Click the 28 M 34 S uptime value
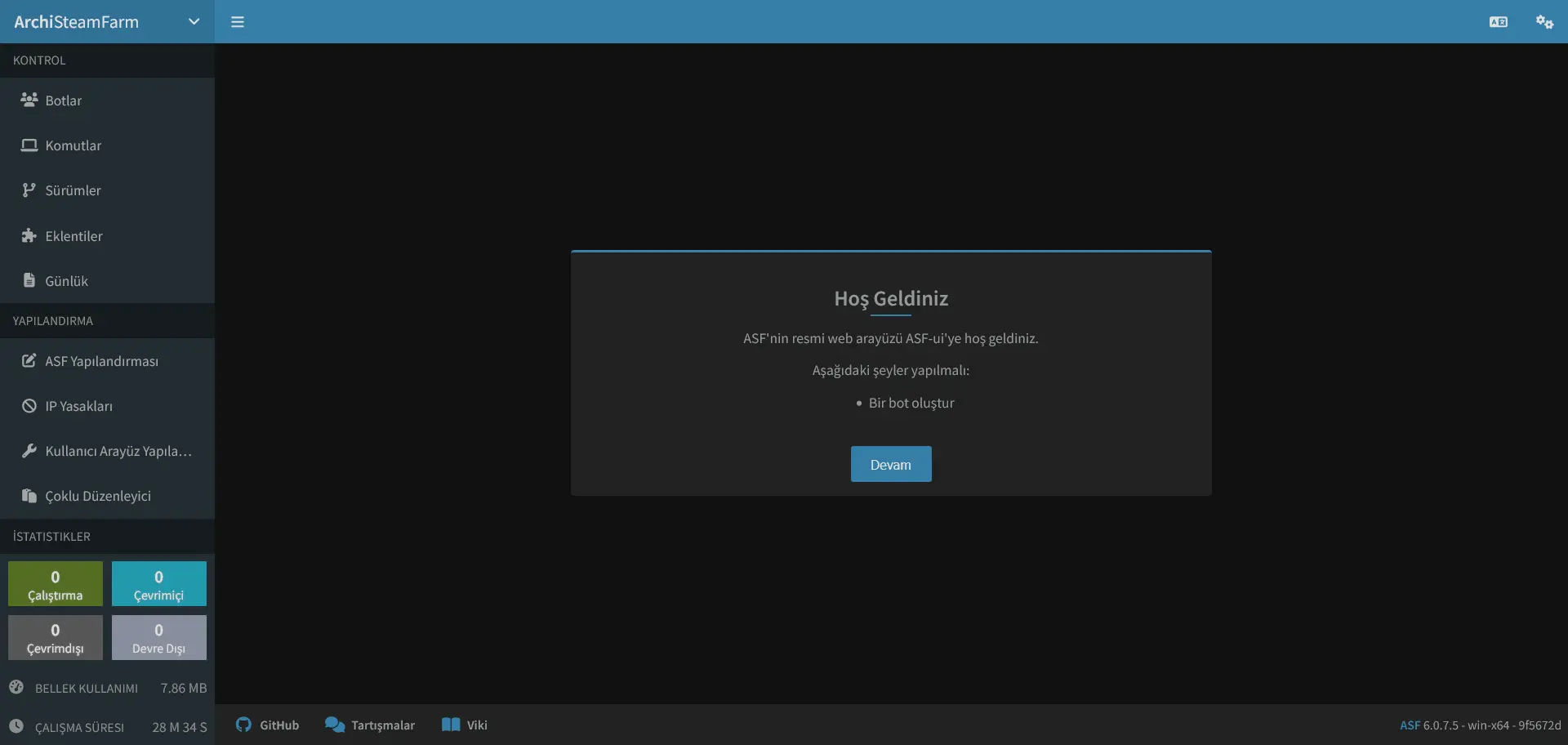The width and height of the screenshot is (1568, 745). pos(180,727)
